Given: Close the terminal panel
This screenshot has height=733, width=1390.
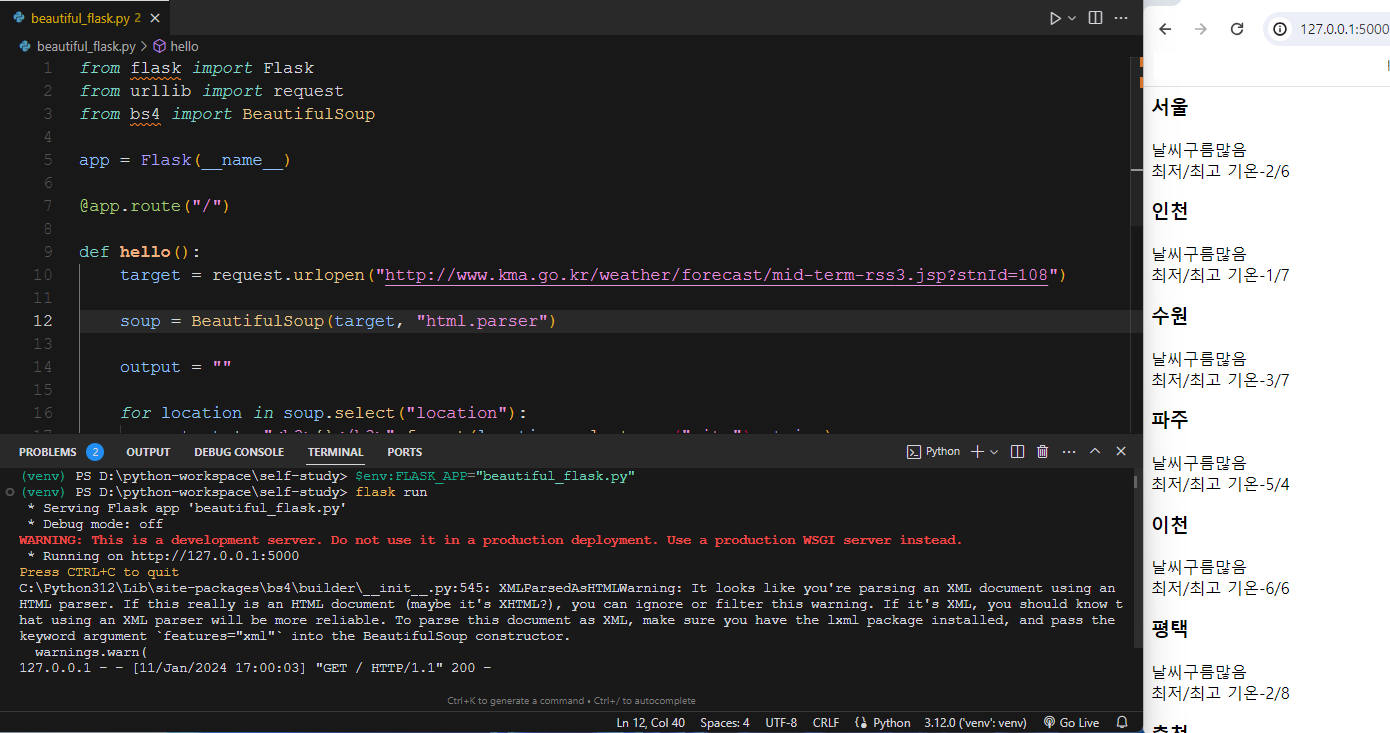Looking at the screenshot, I should click(1121, 452).
